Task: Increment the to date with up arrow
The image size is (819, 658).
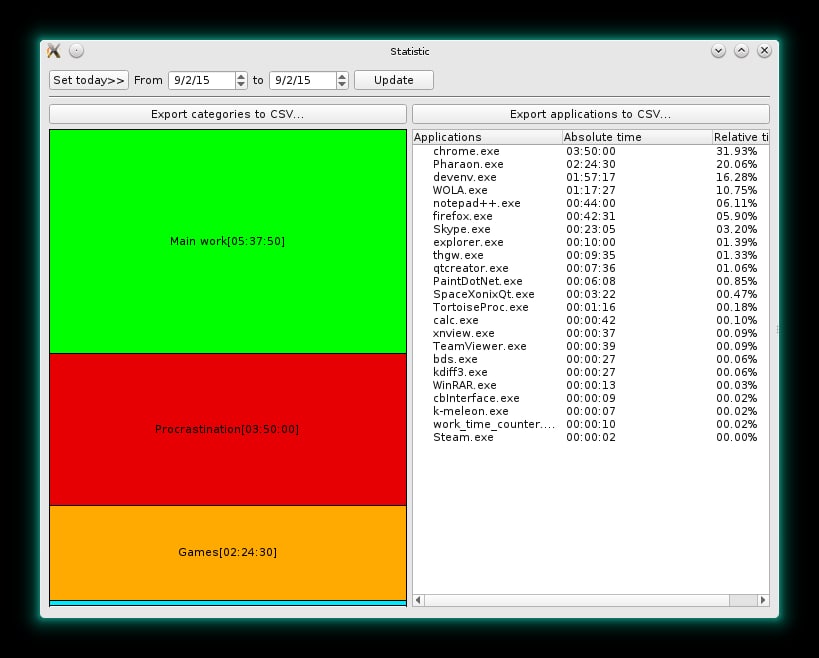Action: tap(342, 76)
